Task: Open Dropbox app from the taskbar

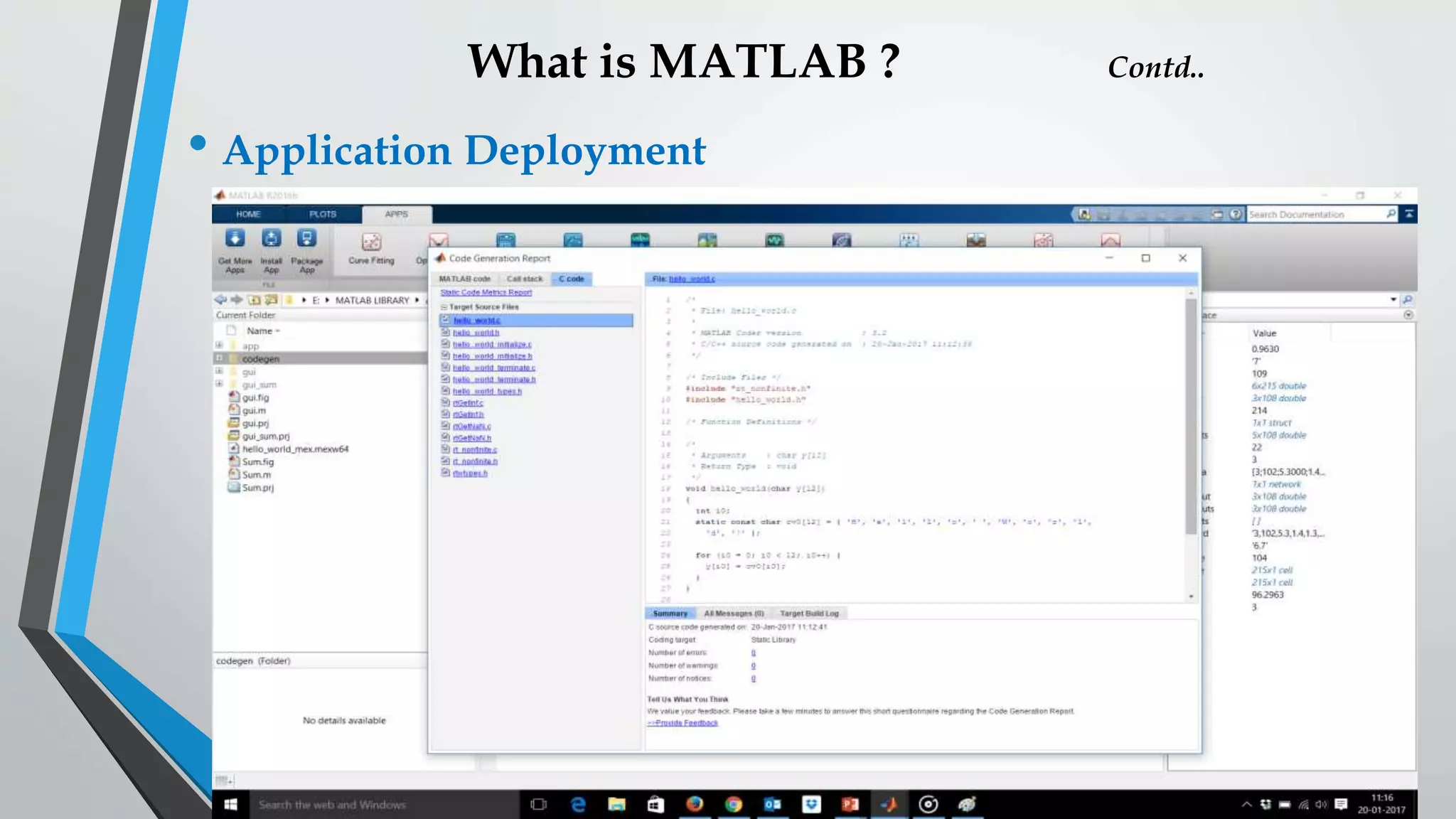Action: 811,804
